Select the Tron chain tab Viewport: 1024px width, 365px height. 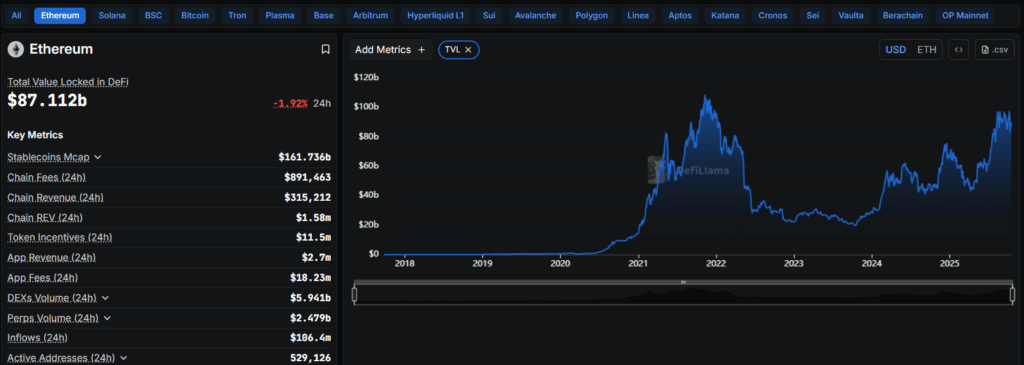point(238,15)
